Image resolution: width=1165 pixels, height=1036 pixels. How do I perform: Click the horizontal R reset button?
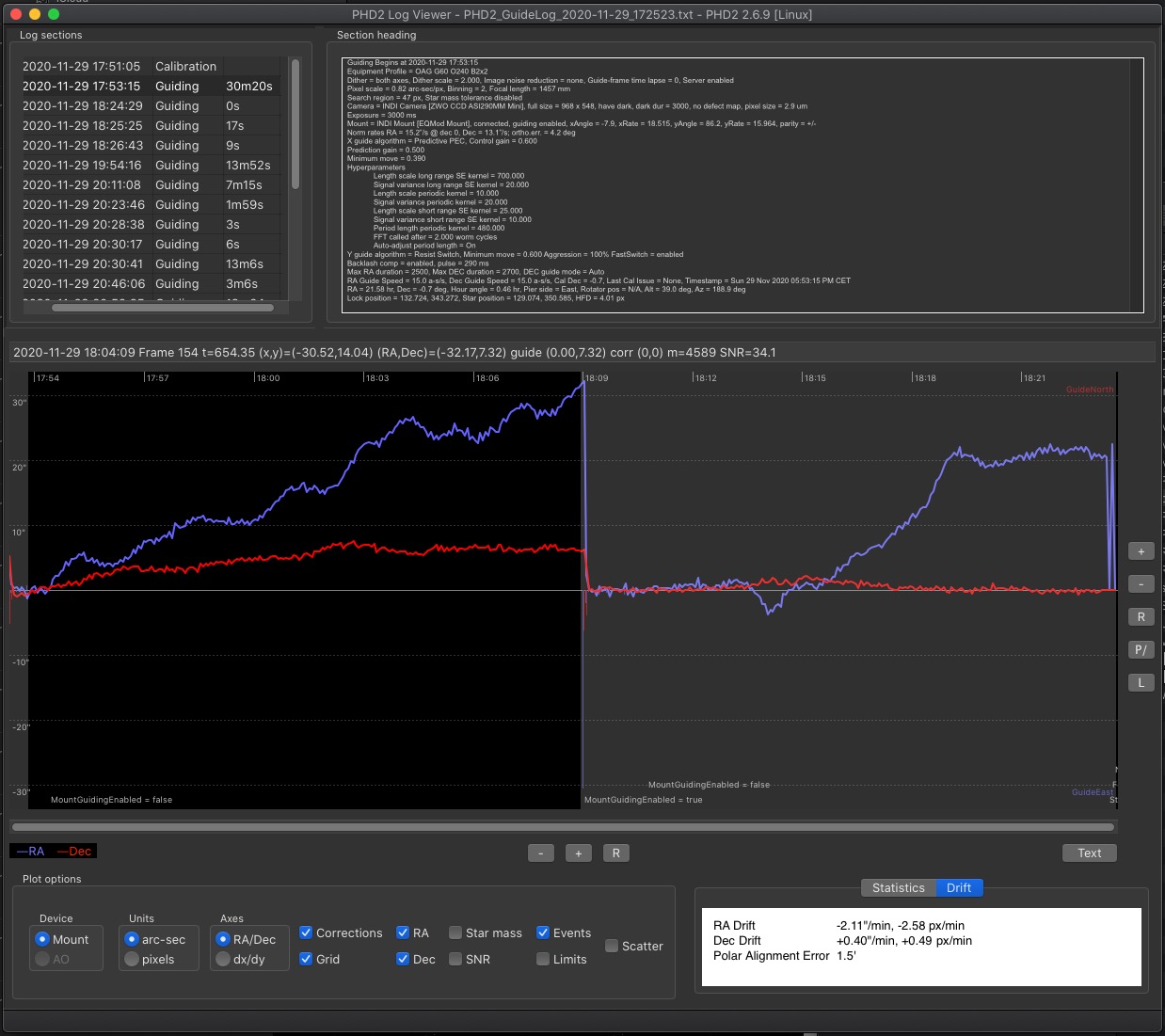(x=616, y=853)
